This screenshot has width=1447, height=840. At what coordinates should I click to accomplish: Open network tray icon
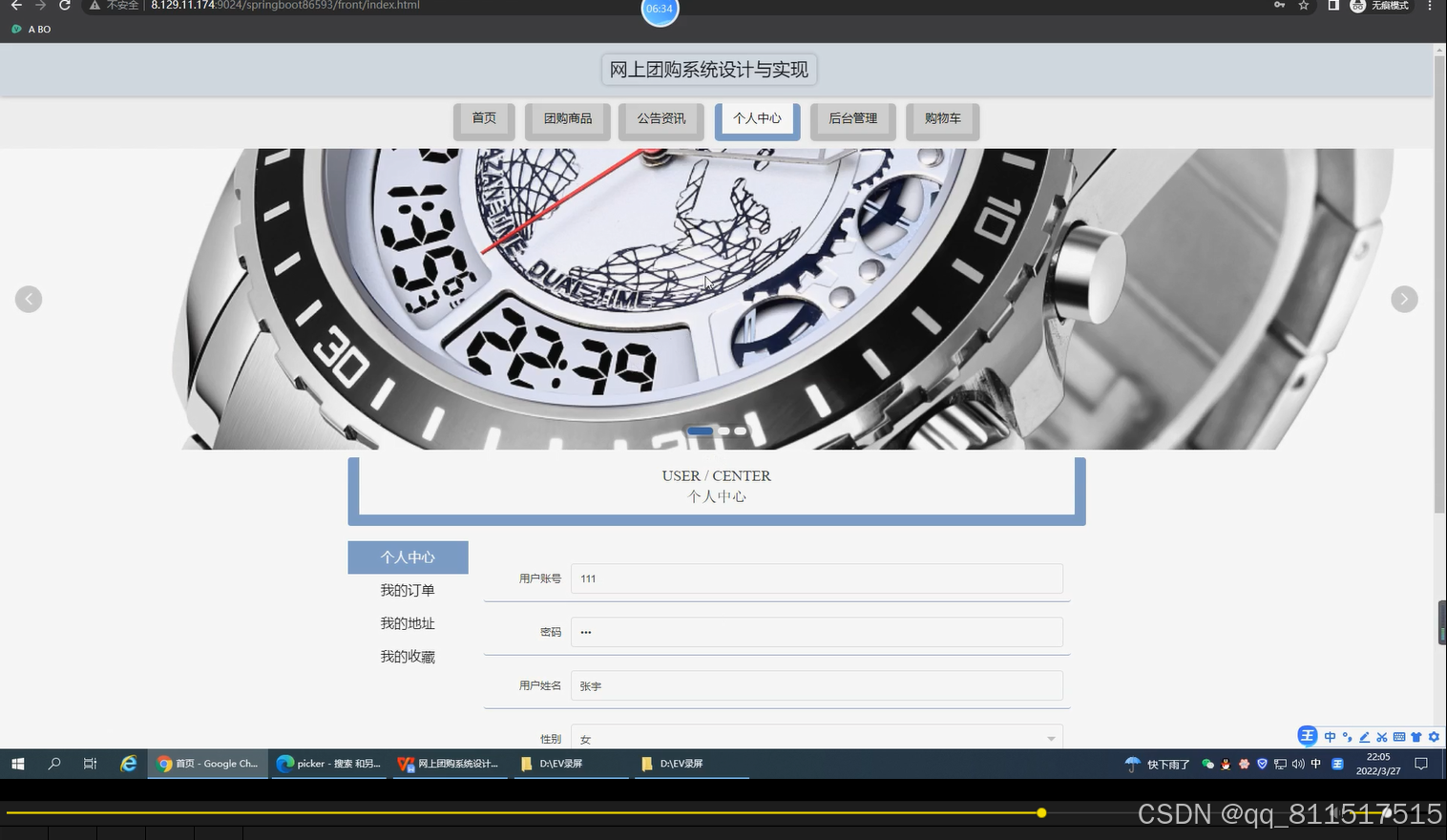click(1280, 764)
